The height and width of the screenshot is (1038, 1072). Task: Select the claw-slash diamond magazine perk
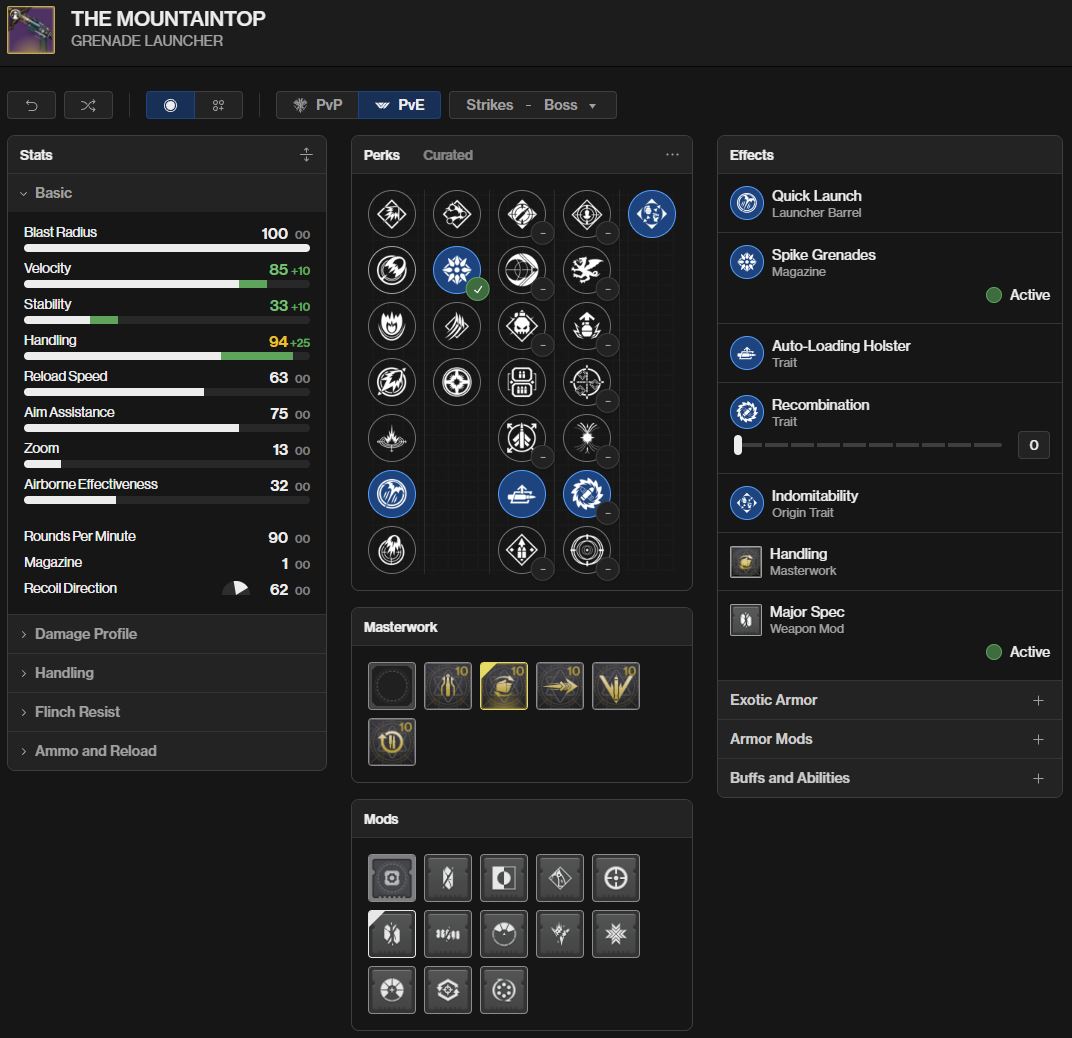457,325
